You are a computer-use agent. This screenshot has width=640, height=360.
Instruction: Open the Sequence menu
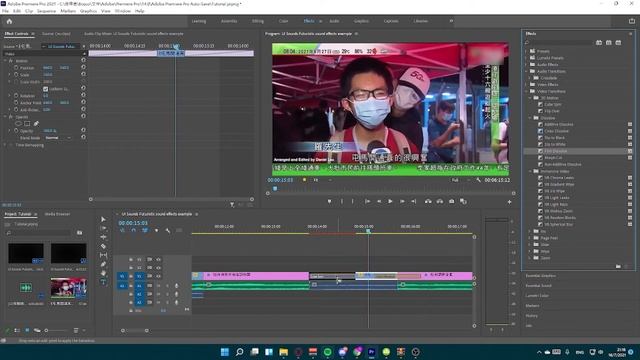click(x=47, y=11)
